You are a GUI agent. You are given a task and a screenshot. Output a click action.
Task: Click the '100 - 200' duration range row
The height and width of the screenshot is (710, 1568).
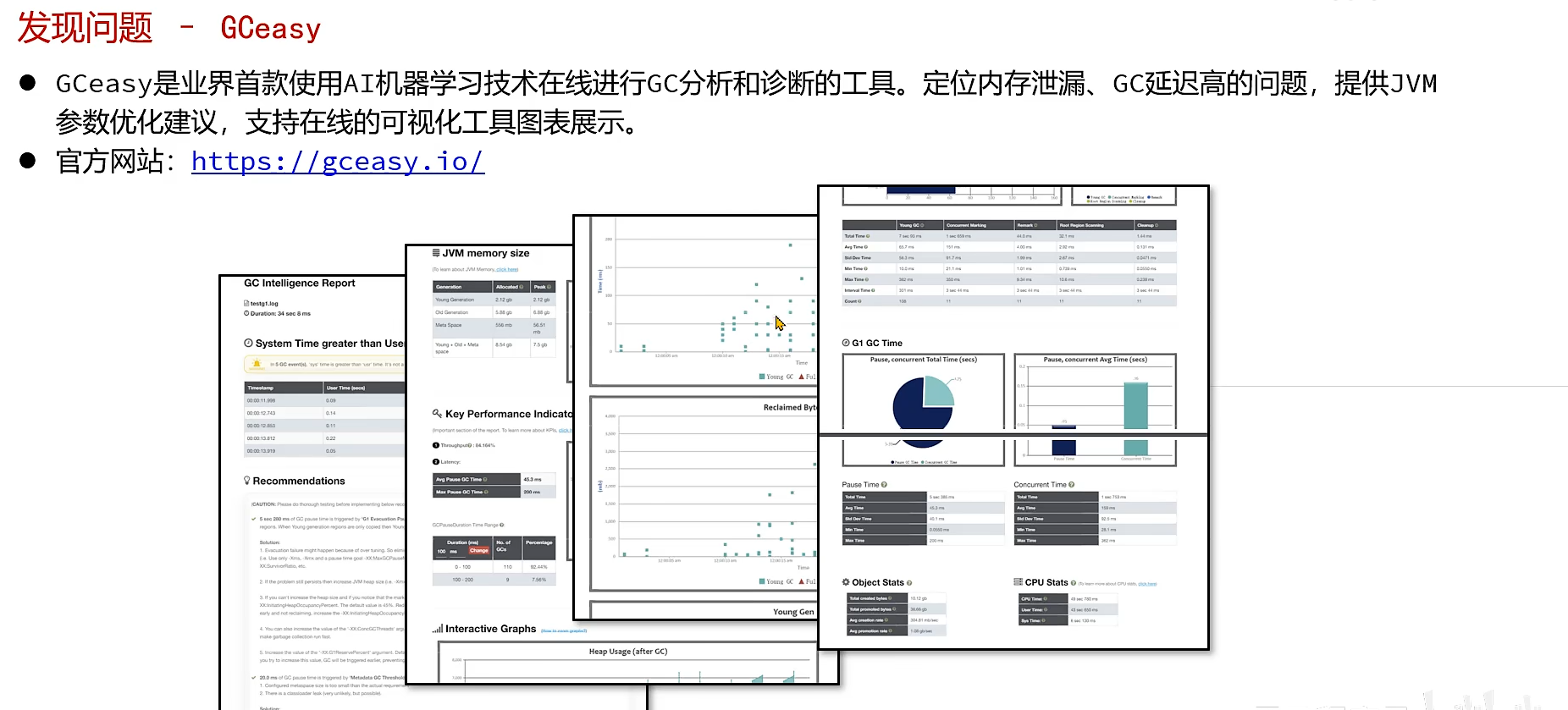click(x=494, y=580)
